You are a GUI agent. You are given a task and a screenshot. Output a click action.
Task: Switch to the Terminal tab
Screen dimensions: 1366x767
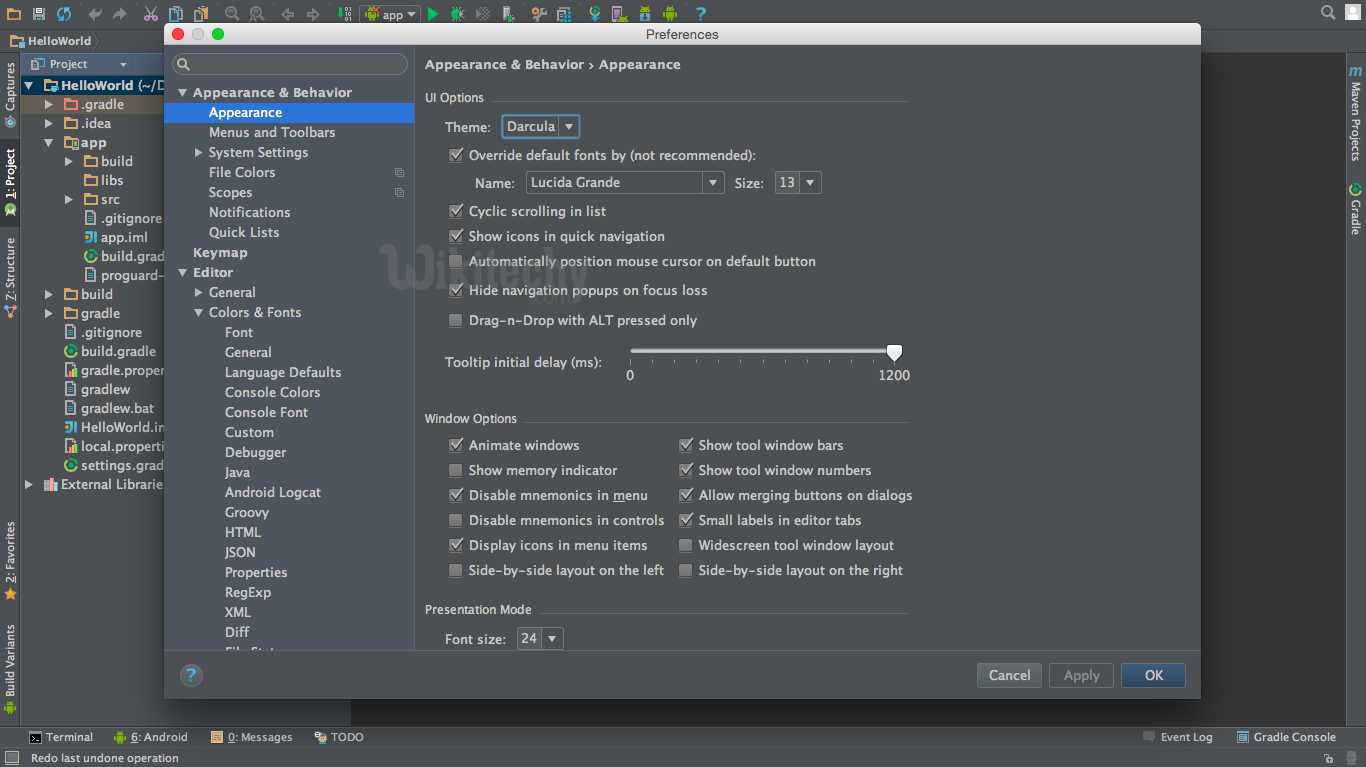[x=61, y=737]
